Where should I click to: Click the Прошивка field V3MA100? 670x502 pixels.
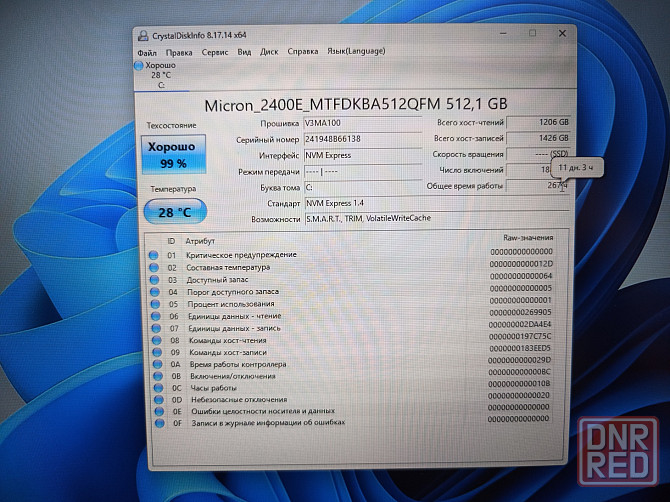click(362, 123)
